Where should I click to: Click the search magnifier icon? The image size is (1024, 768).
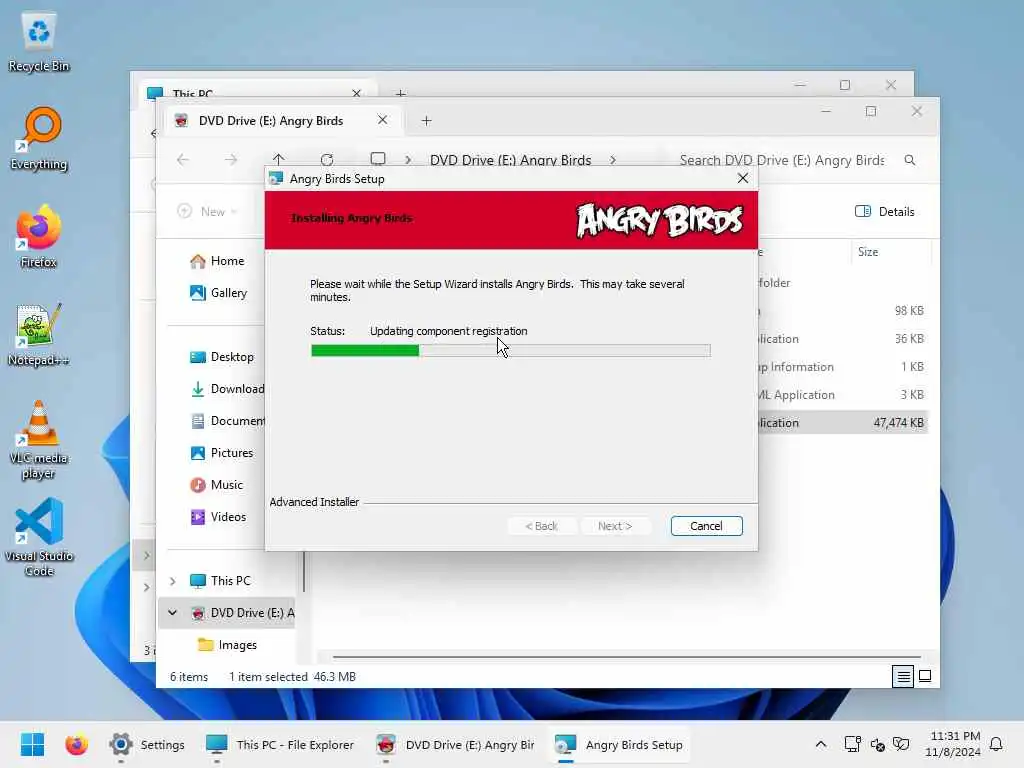pos(910,160)
